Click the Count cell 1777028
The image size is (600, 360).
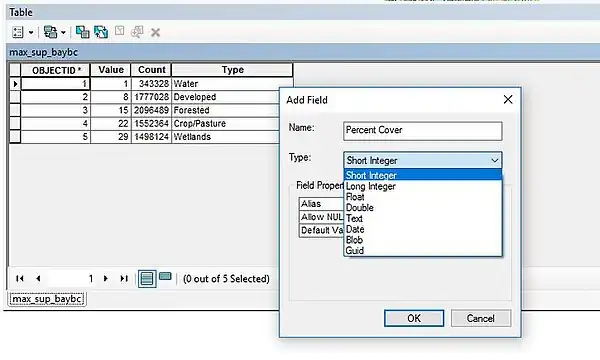(151, 97)
